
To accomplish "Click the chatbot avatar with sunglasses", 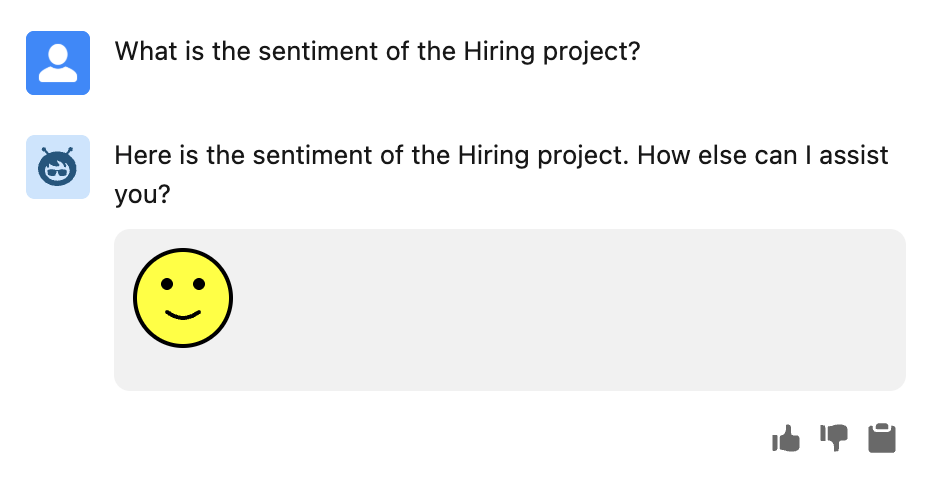I will tap(58, 167).
